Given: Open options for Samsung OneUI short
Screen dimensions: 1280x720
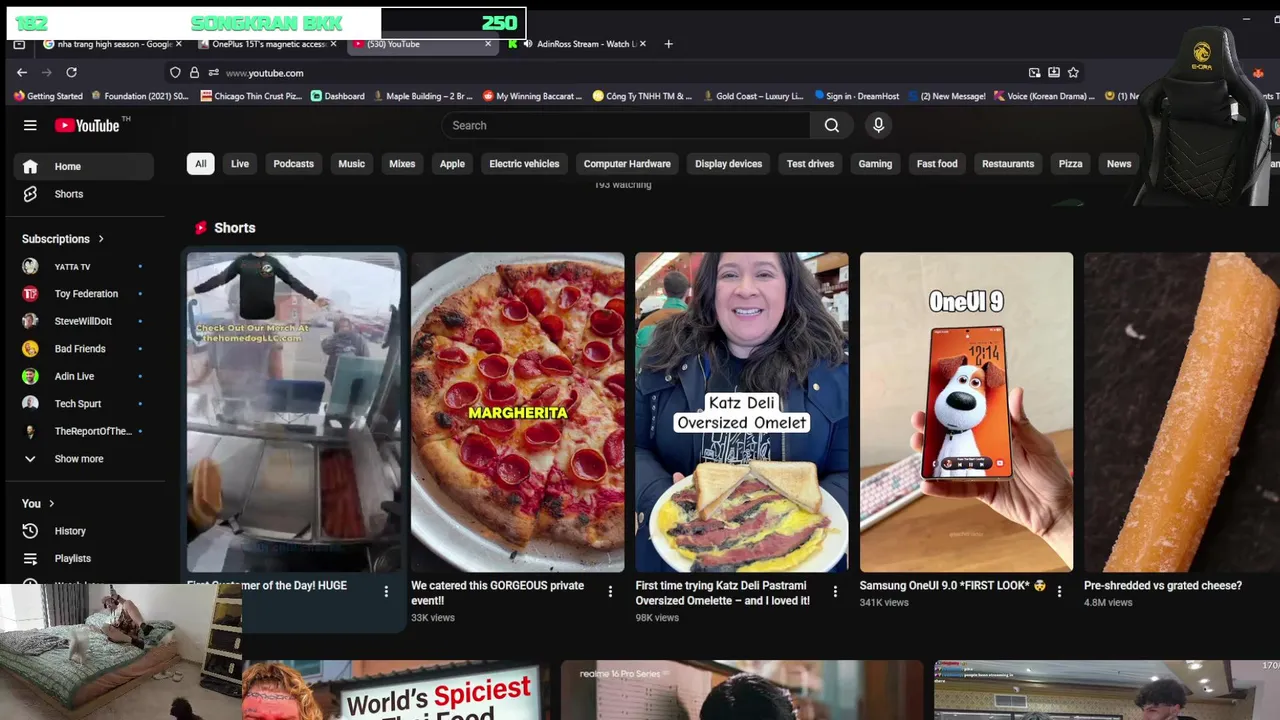Looking at the screenshot, I should [x=1059, y=592].
